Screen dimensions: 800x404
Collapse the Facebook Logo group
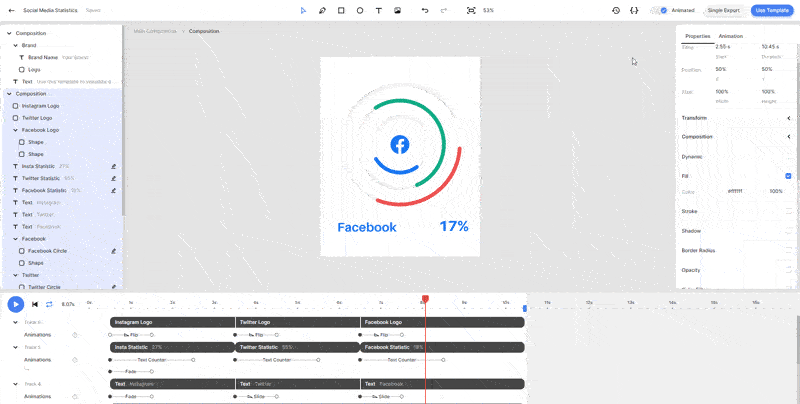coord(15,130)
